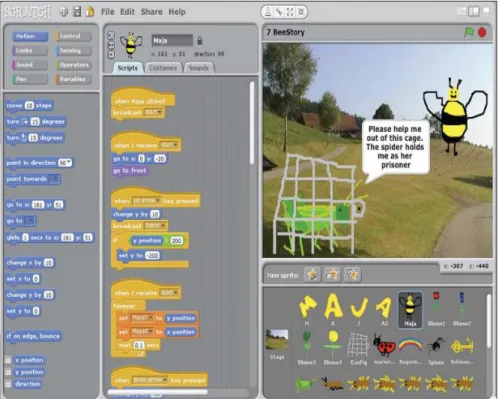Click the scripts area vertical scrollbar

[x=252, y=122]
